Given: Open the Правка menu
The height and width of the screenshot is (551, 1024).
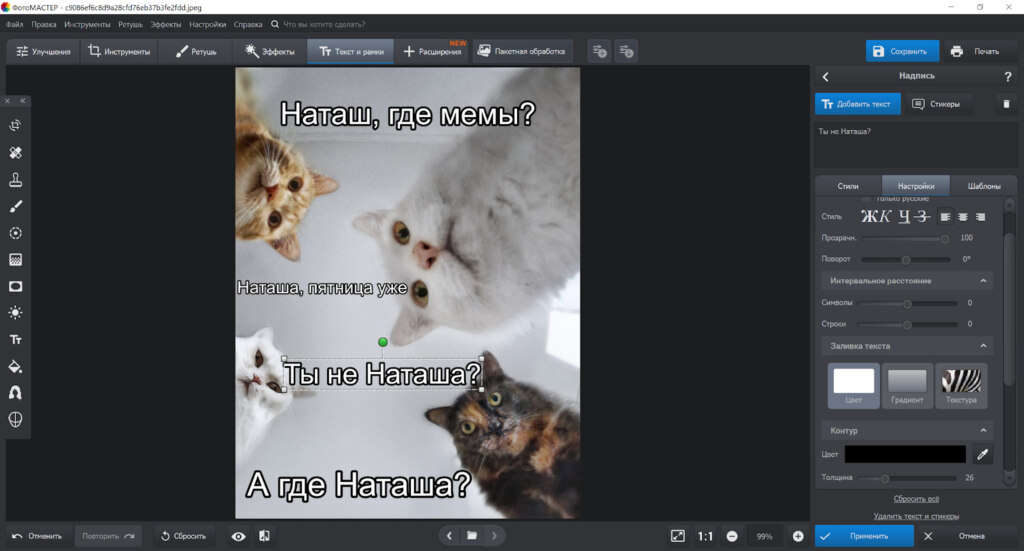Looking at the screenshot, I should coord(44,25).
